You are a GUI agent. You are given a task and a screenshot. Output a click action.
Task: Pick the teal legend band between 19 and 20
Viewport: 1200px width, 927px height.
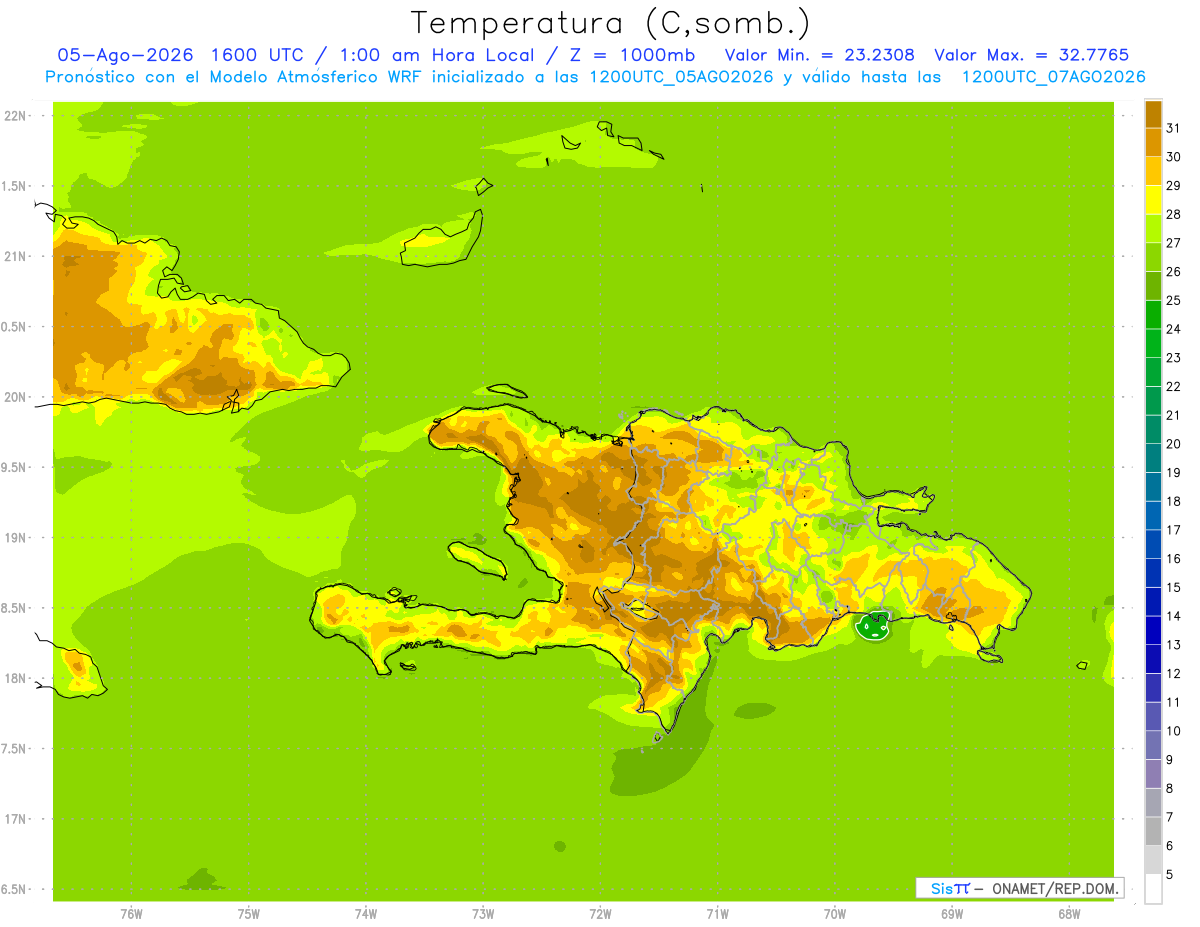pos(1153,458)
